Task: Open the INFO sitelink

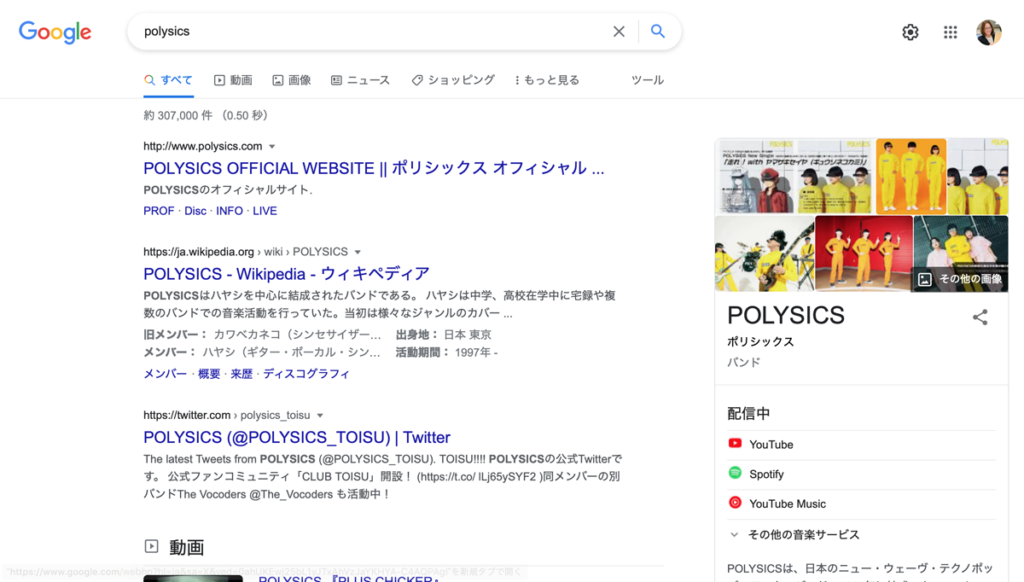Action: click(x=229, y=211)
